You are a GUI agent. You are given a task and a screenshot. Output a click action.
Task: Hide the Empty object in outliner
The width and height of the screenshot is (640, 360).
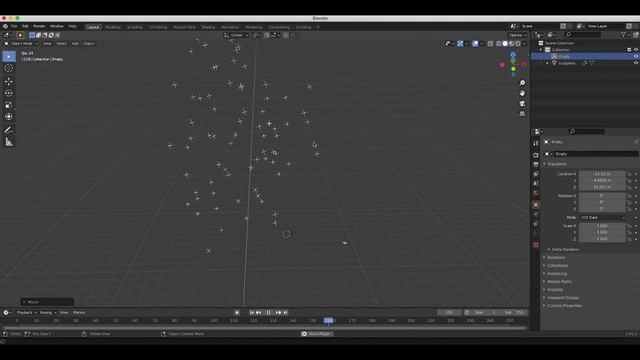pyautogui.click(x=636, y=56)
